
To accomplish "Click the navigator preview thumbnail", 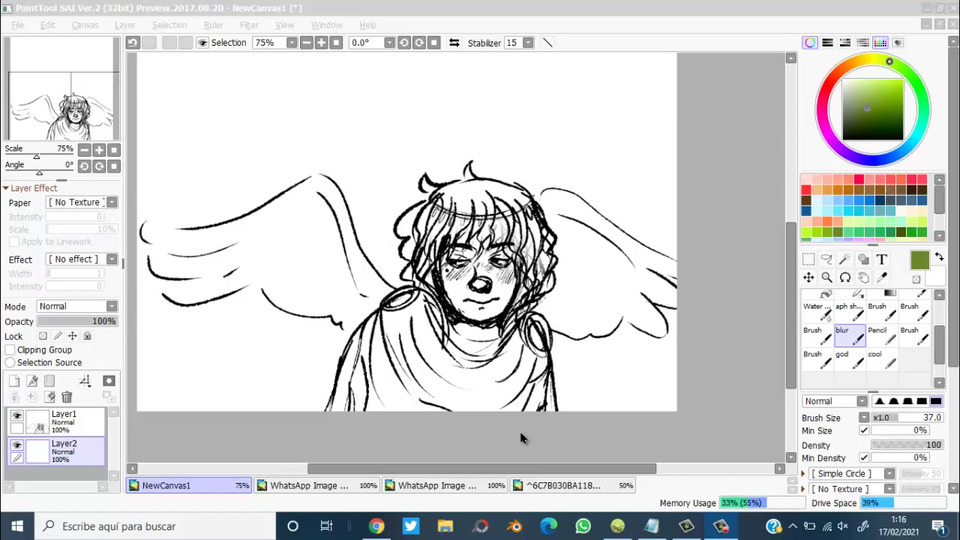I will click(61, 89).
